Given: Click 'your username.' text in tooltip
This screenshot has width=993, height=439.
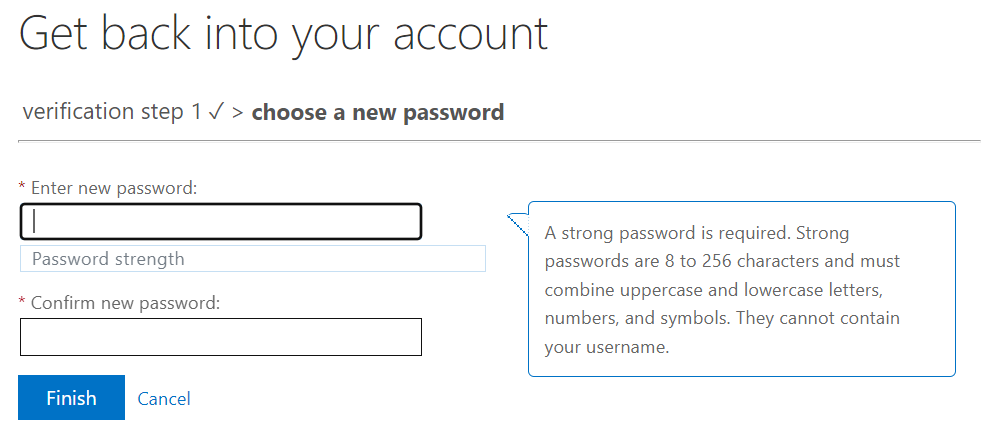Looking at the screenshot, I should click(x=606, y=347).
